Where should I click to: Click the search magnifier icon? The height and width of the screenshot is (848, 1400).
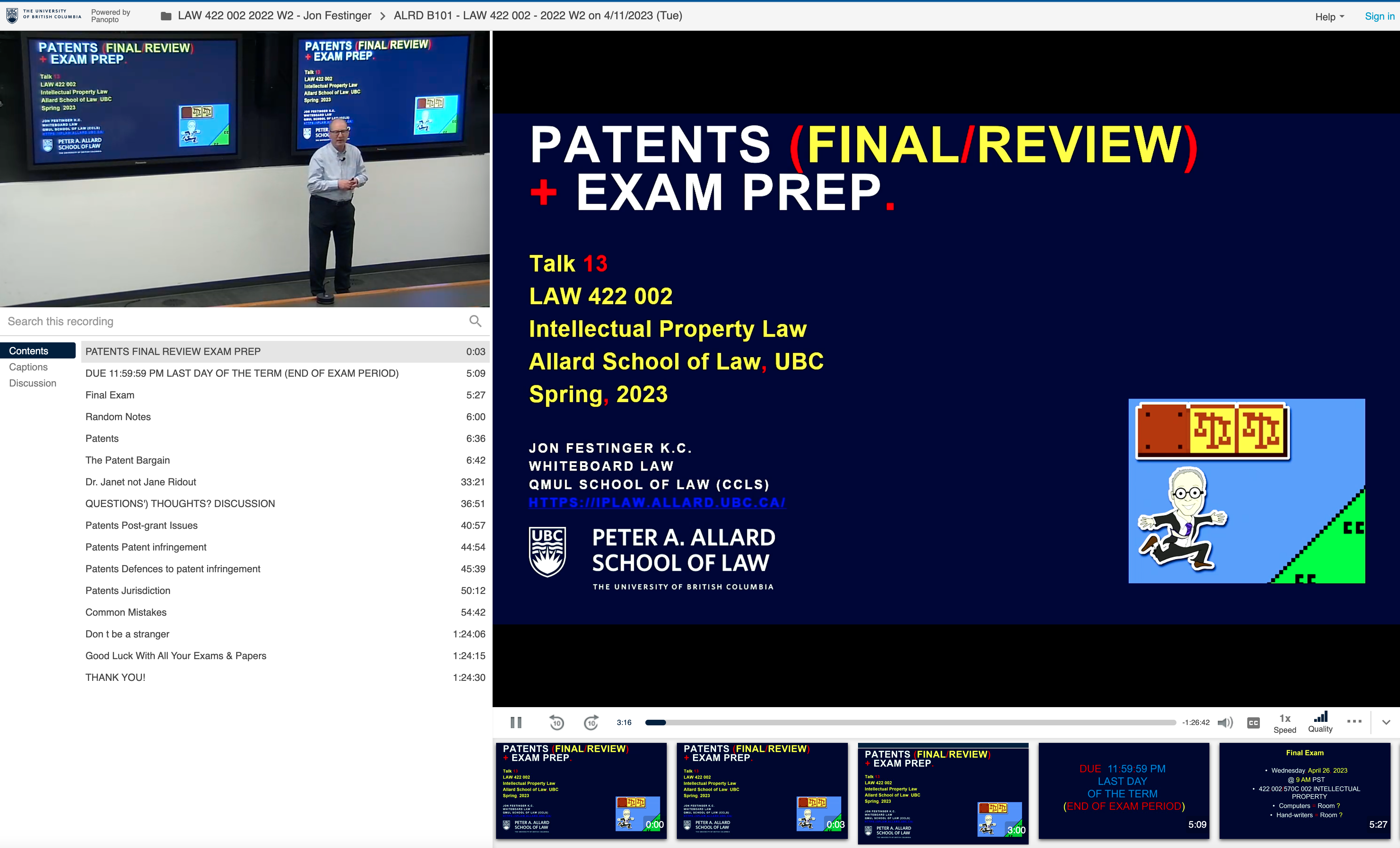pyautogui.click(x=475, y=321)
